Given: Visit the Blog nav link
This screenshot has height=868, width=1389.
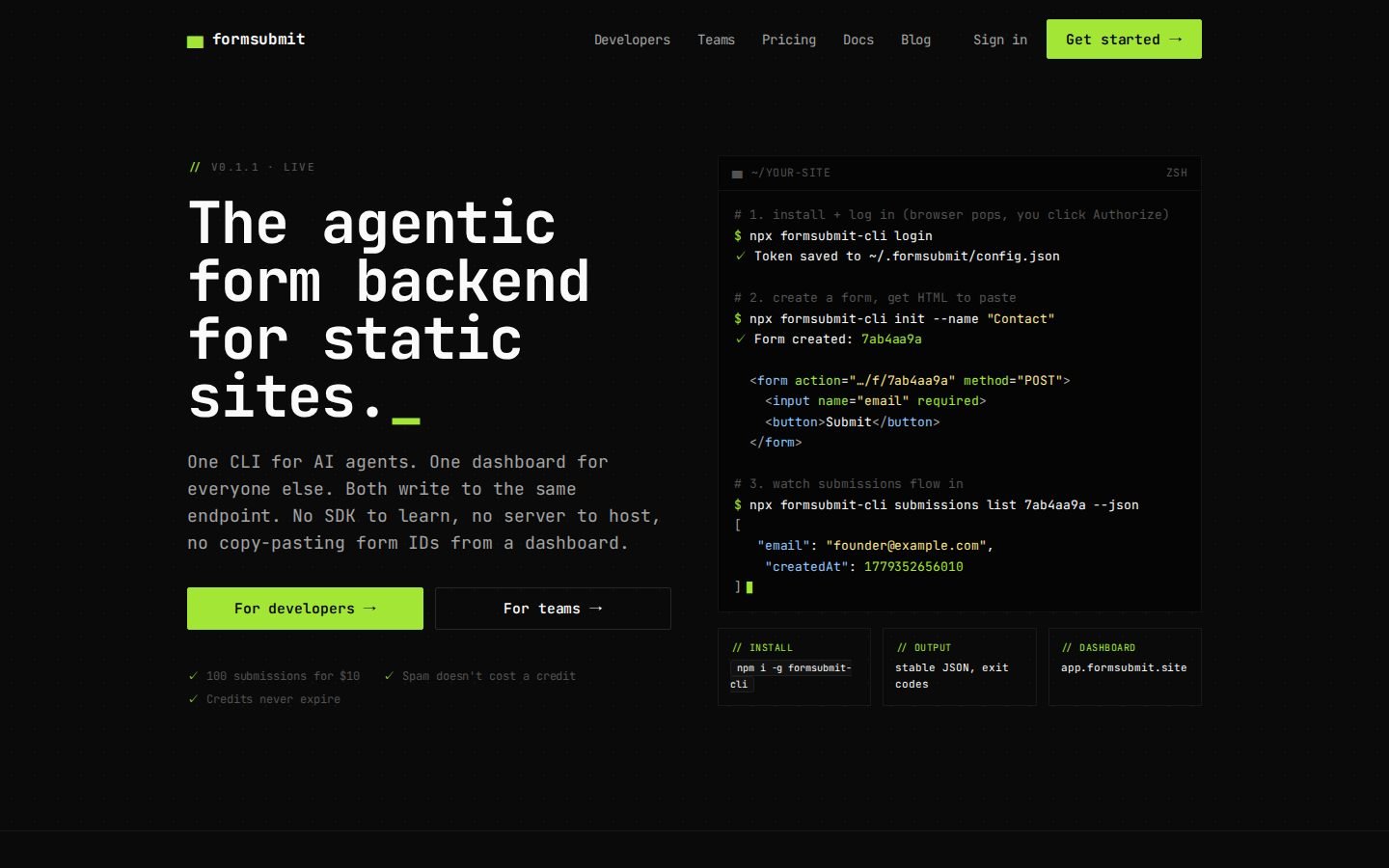Looking at the screenshot, I should pyautogui.click(x=915, y=40).
